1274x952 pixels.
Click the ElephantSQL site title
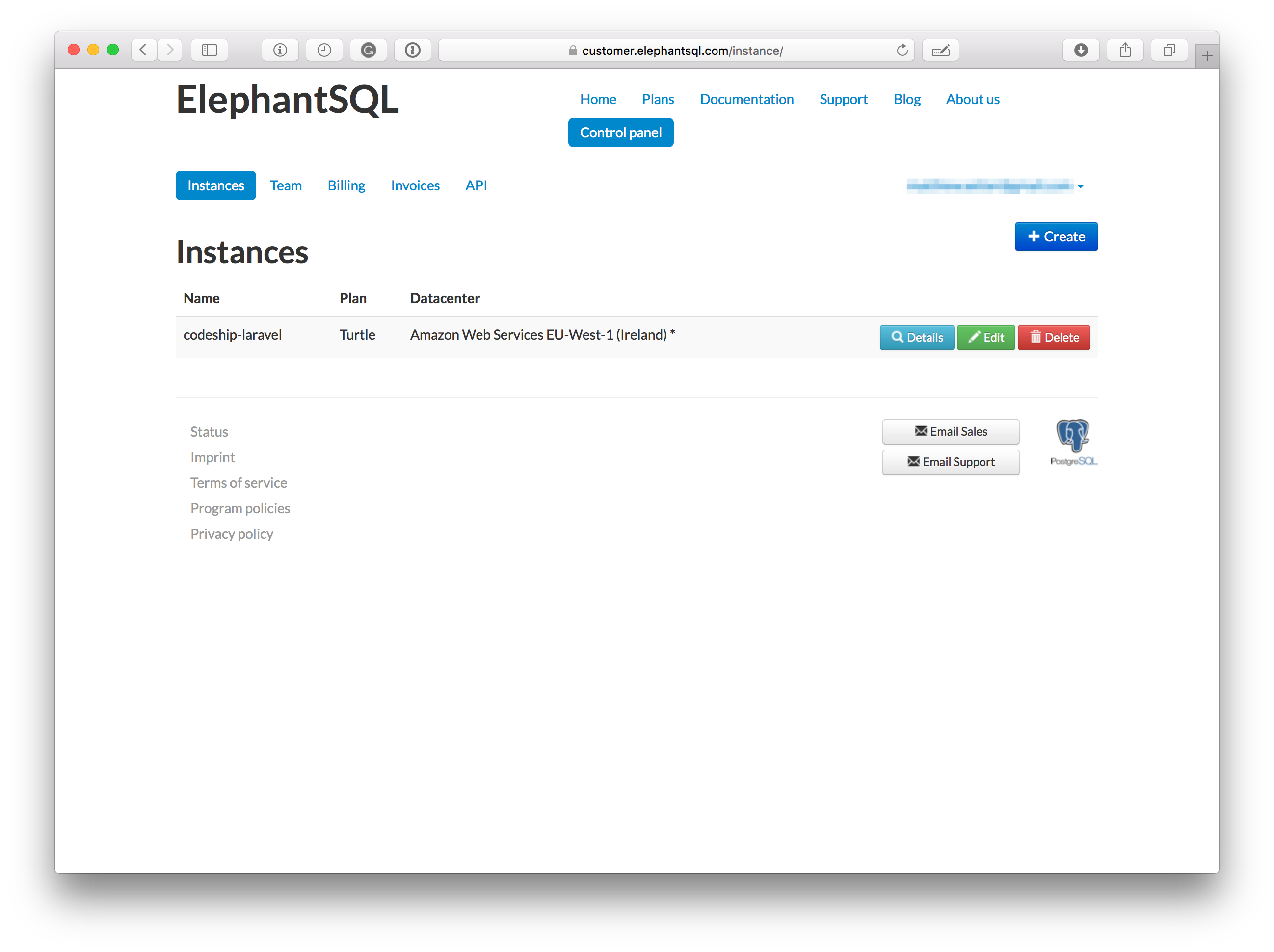pyautogui.click(x=288, y=100)
